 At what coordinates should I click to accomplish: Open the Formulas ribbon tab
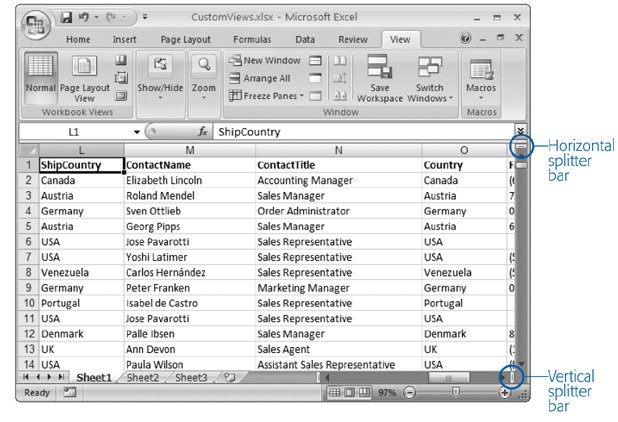pyautogui.click(x=251, y=39)
